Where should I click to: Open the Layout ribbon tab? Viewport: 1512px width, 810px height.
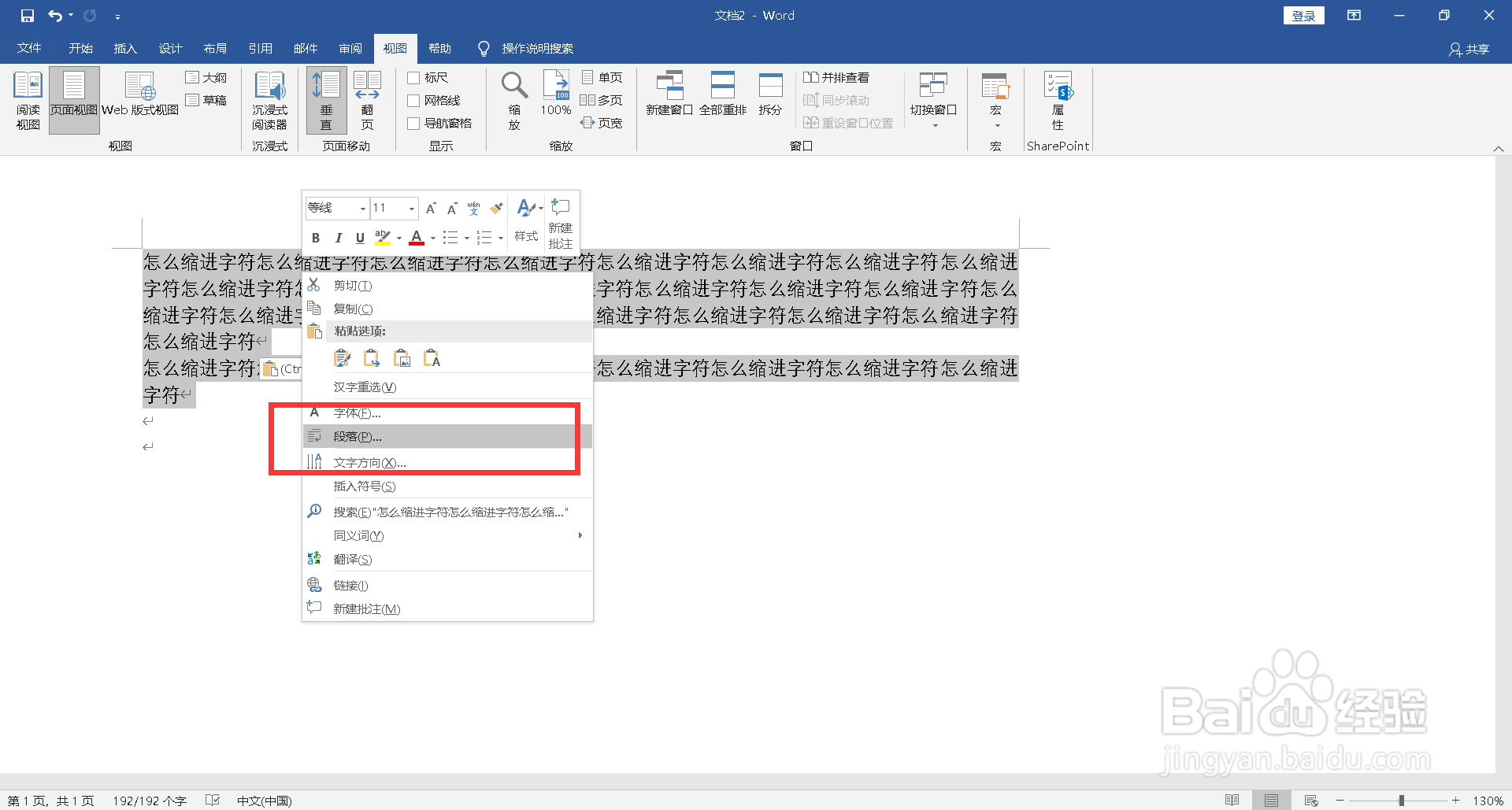click(x=215, y=49)
